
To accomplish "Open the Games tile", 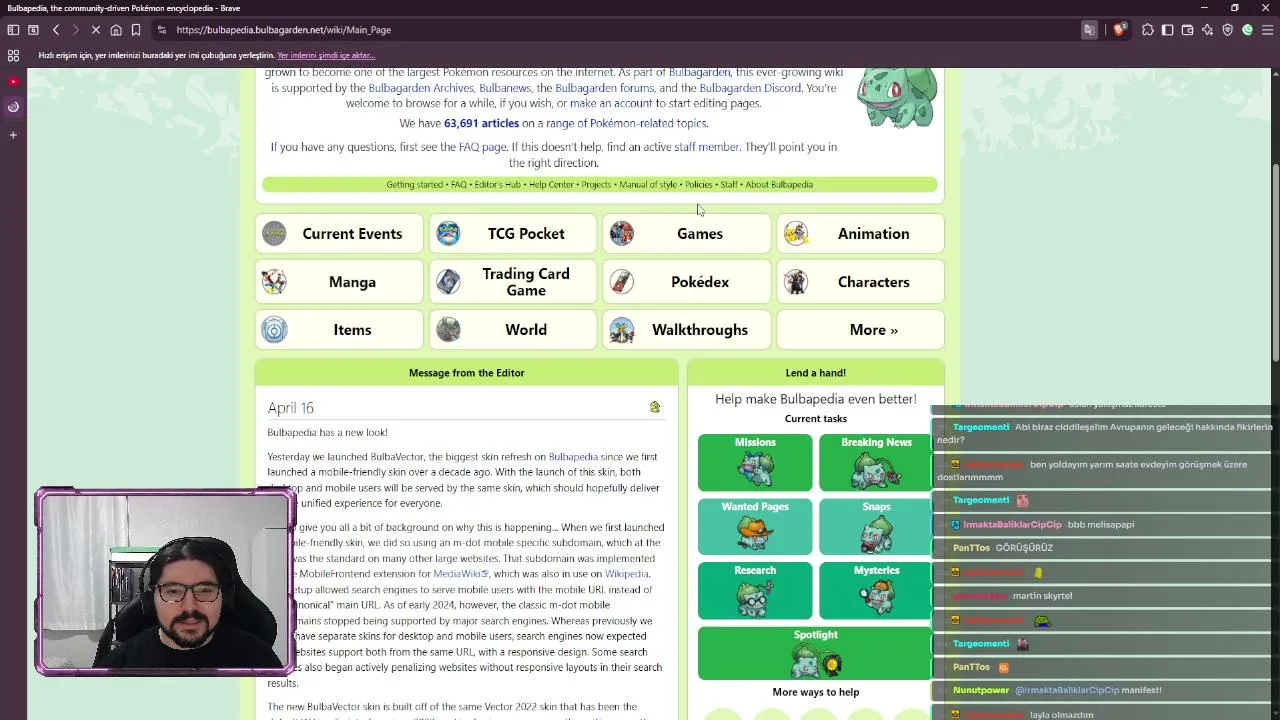I will click(687, 234).
